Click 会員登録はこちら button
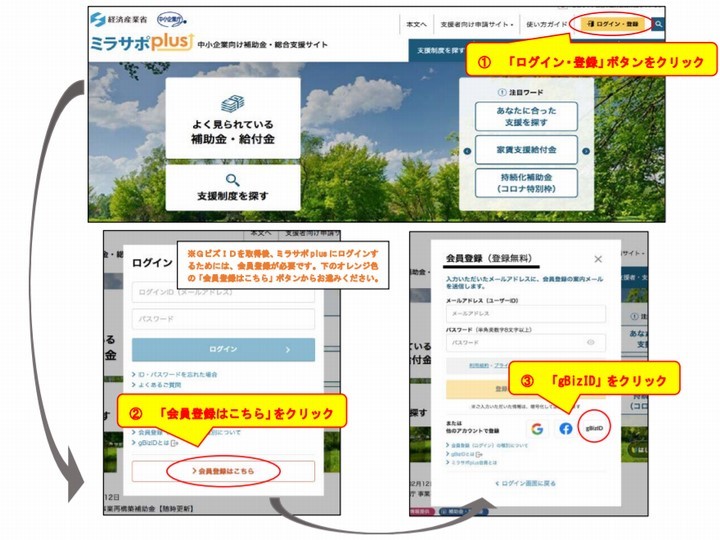This screenshot has width=720, height=540. pyautogui.click(x=224, y=471)
